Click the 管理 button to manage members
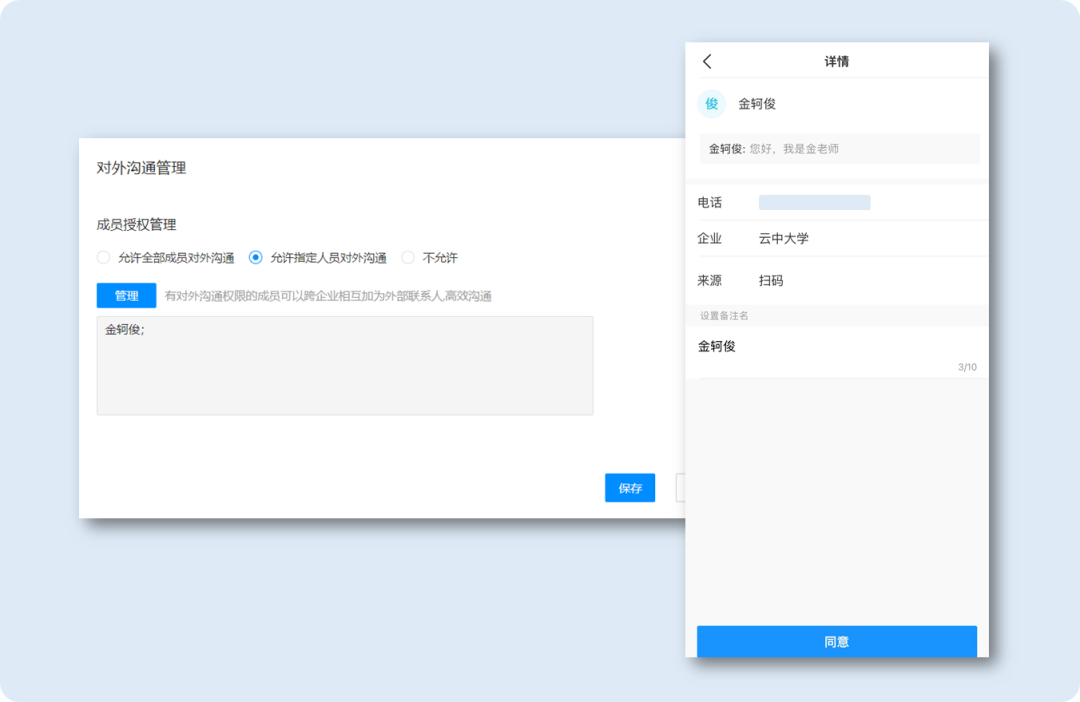Image resolution: width=1080 pixels, height=702 pixels. [125, 295]
